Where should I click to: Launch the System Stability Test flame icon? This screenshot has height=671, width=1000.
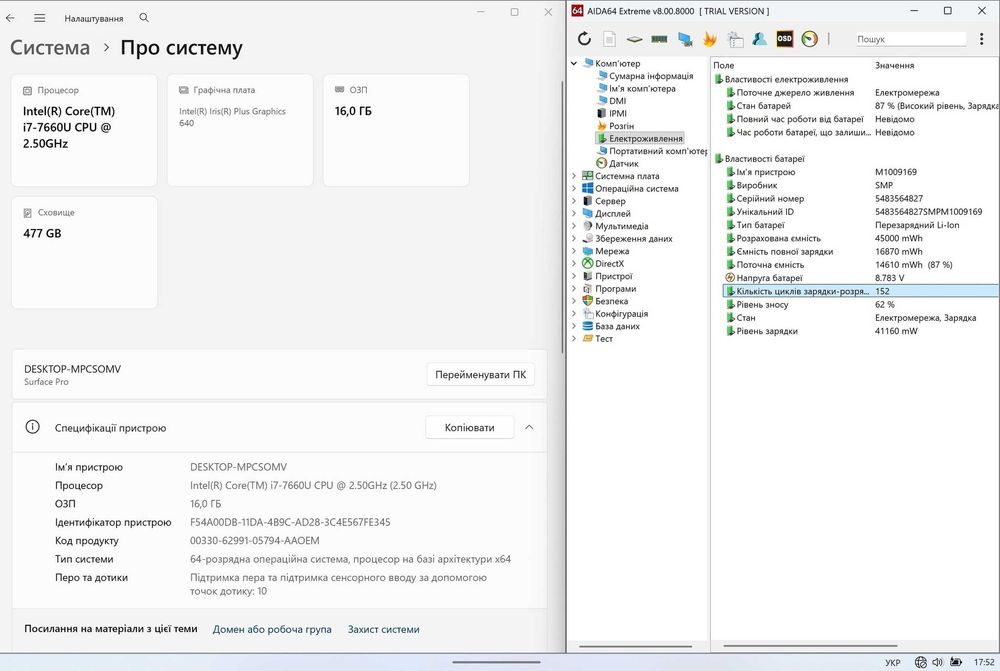pos(709,39)
